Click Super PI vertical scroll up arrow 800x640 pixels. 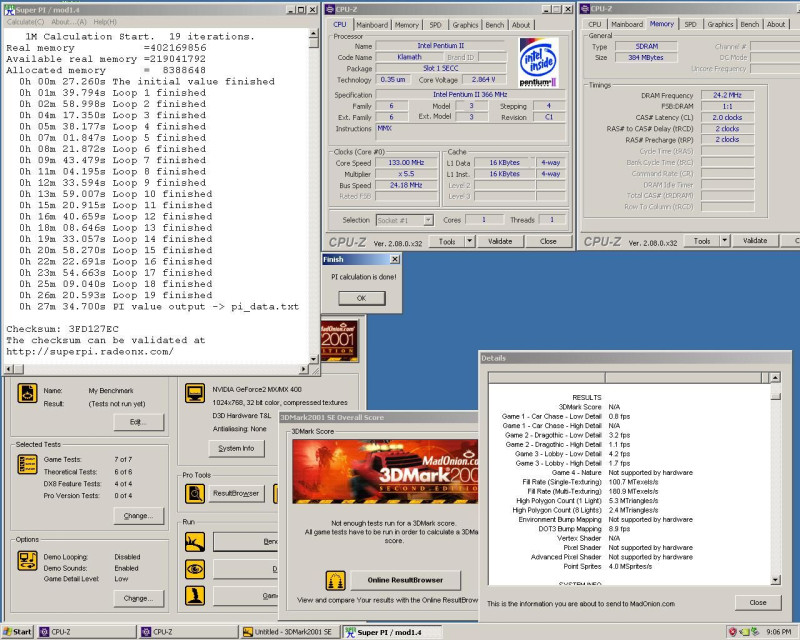[x=314, y=33]
